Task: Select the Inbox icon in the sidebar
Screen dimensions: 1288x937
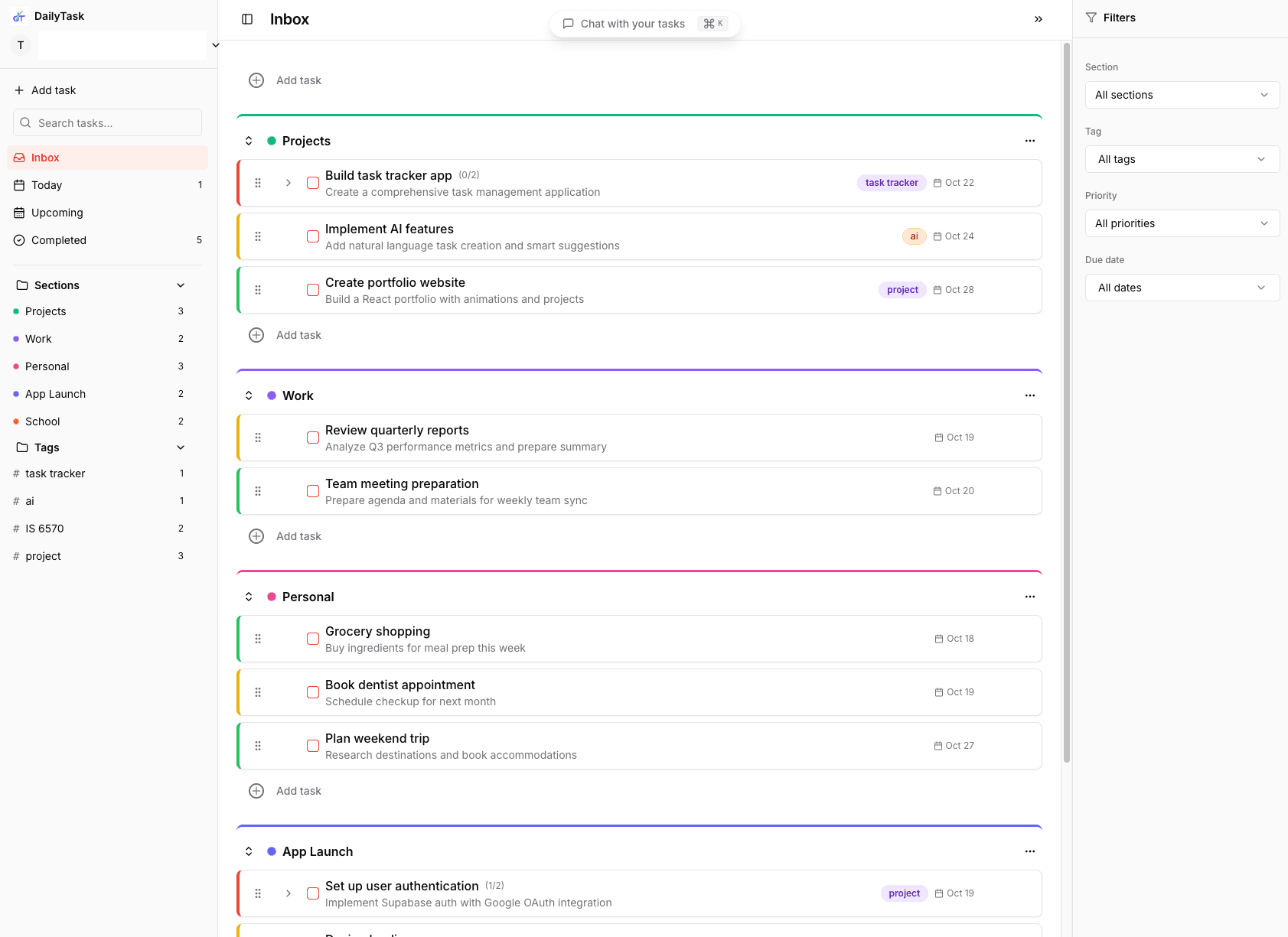Action: point(19,157)
